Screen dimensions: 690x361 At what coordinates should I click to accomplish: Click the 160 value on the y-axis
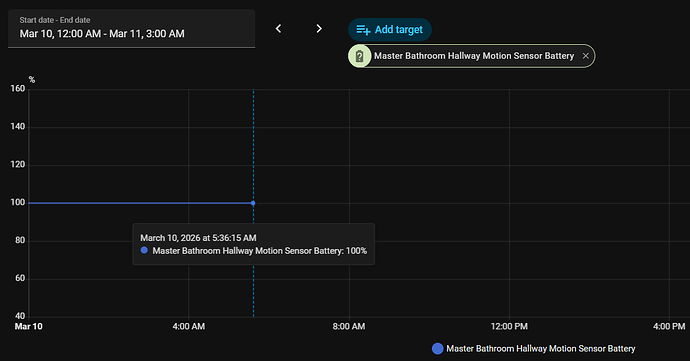(x=18, y=88)
